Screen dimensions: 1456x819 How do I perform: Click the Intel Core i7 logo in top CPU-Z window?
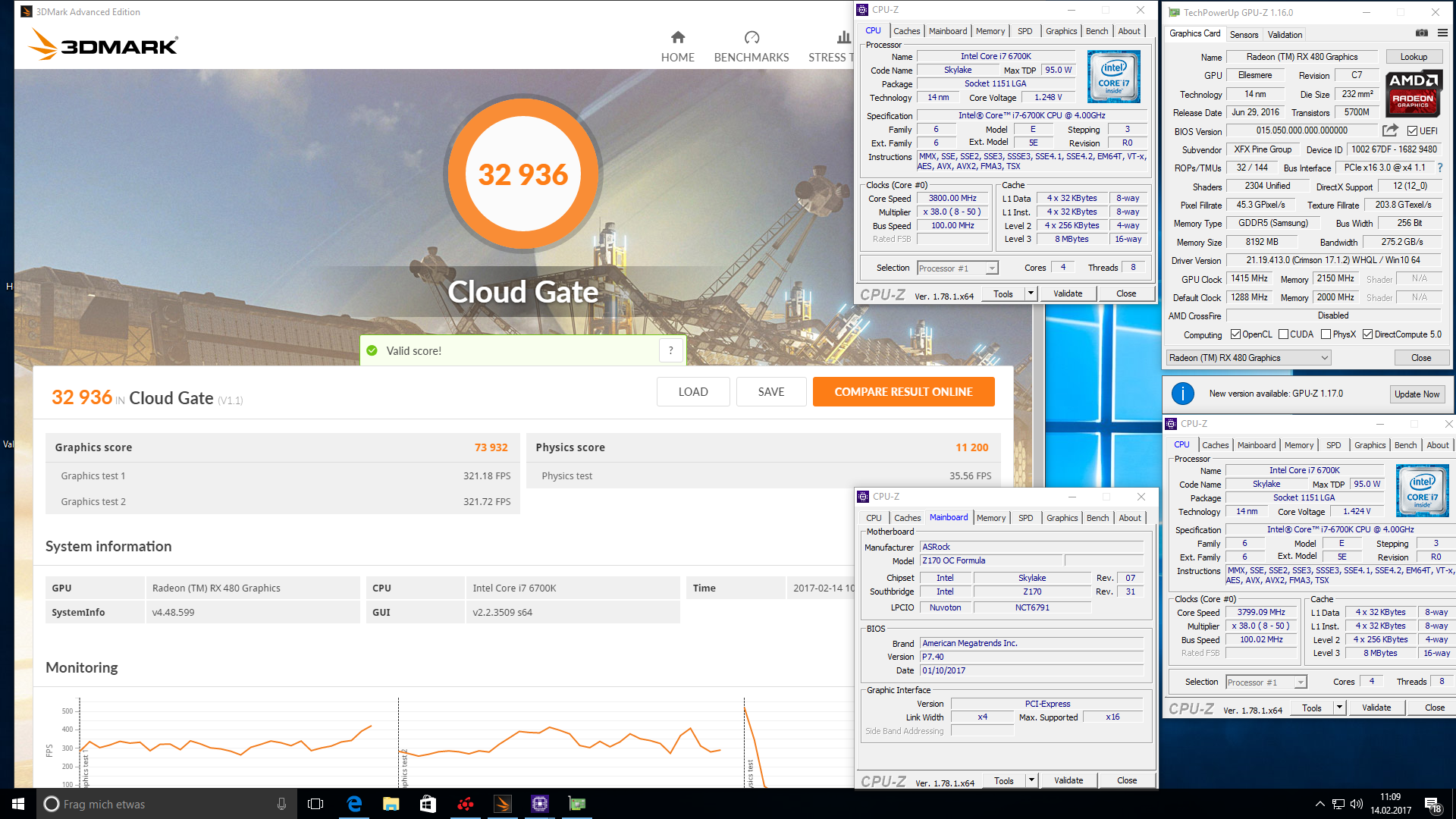tap(1113, 77)
